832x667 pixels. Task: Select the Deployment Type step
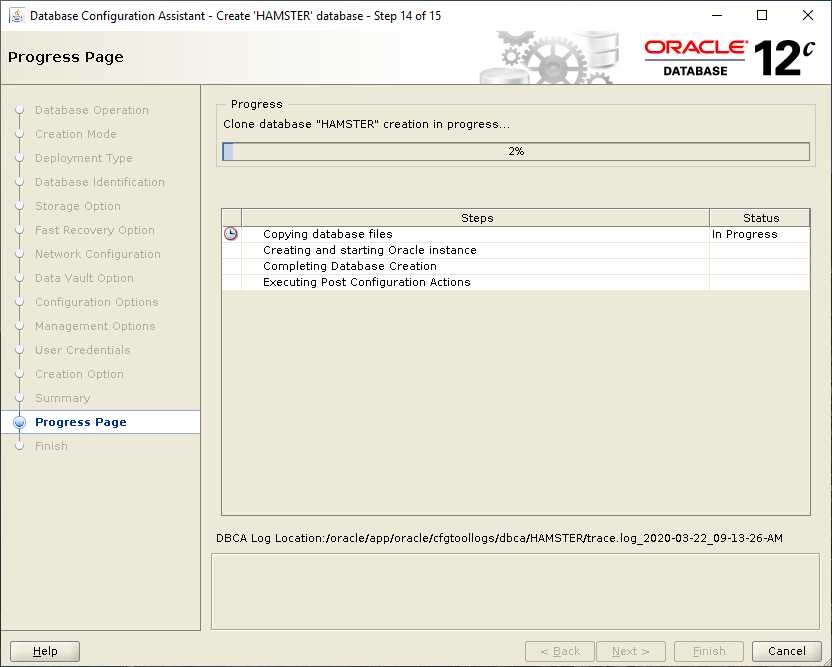84,158
